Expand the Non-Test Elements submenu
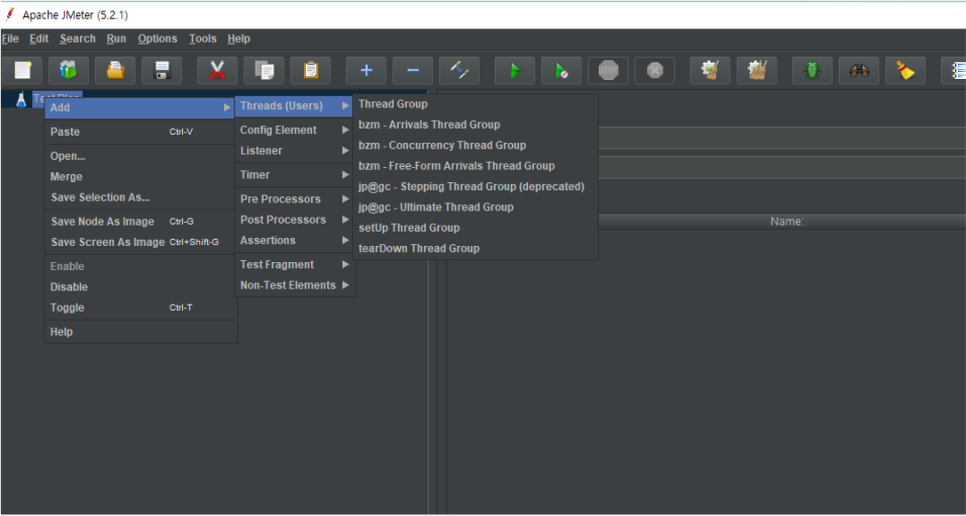 coord(294,286)
